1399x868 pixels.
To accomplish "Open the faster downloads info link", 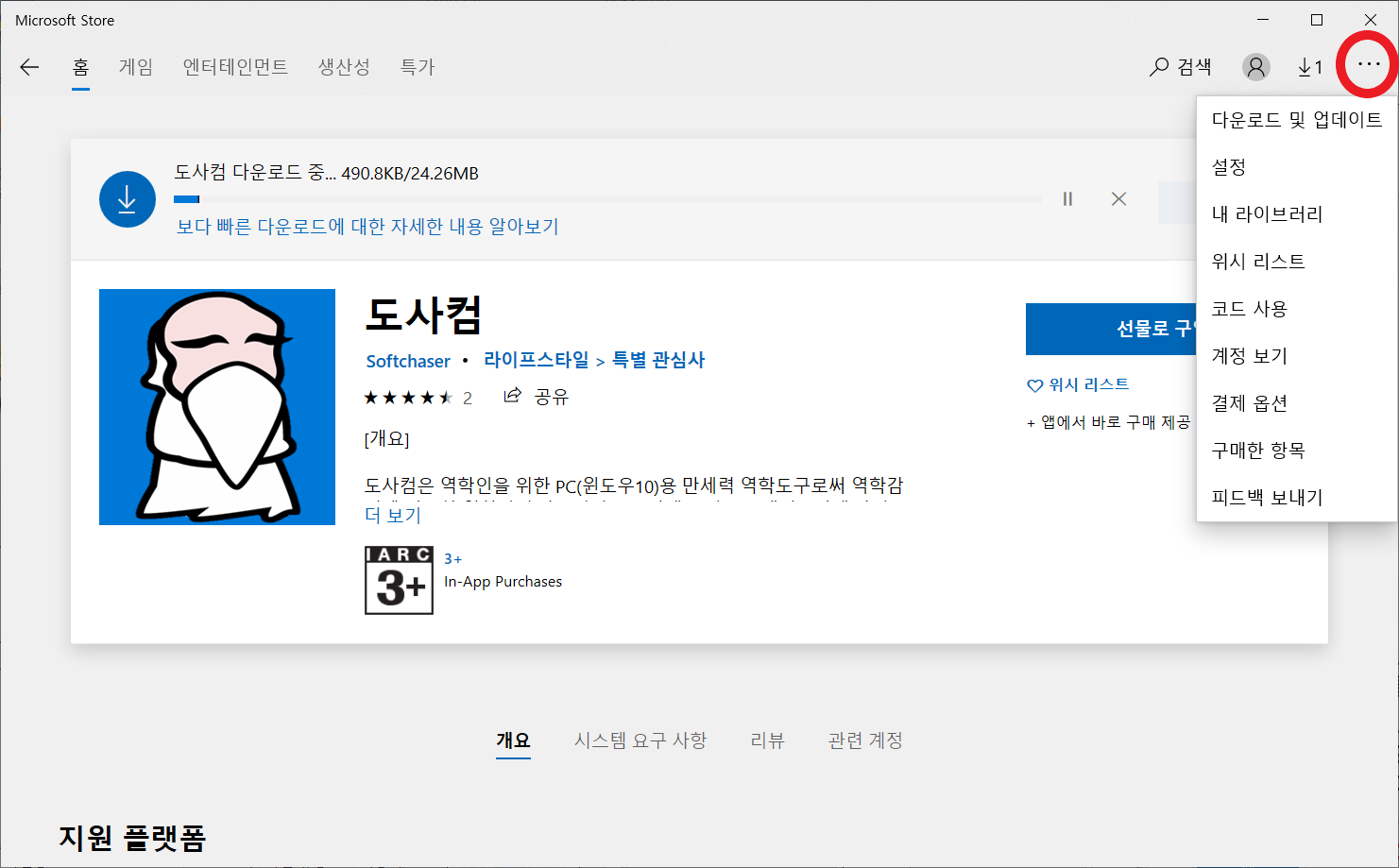I will [367, 227].
